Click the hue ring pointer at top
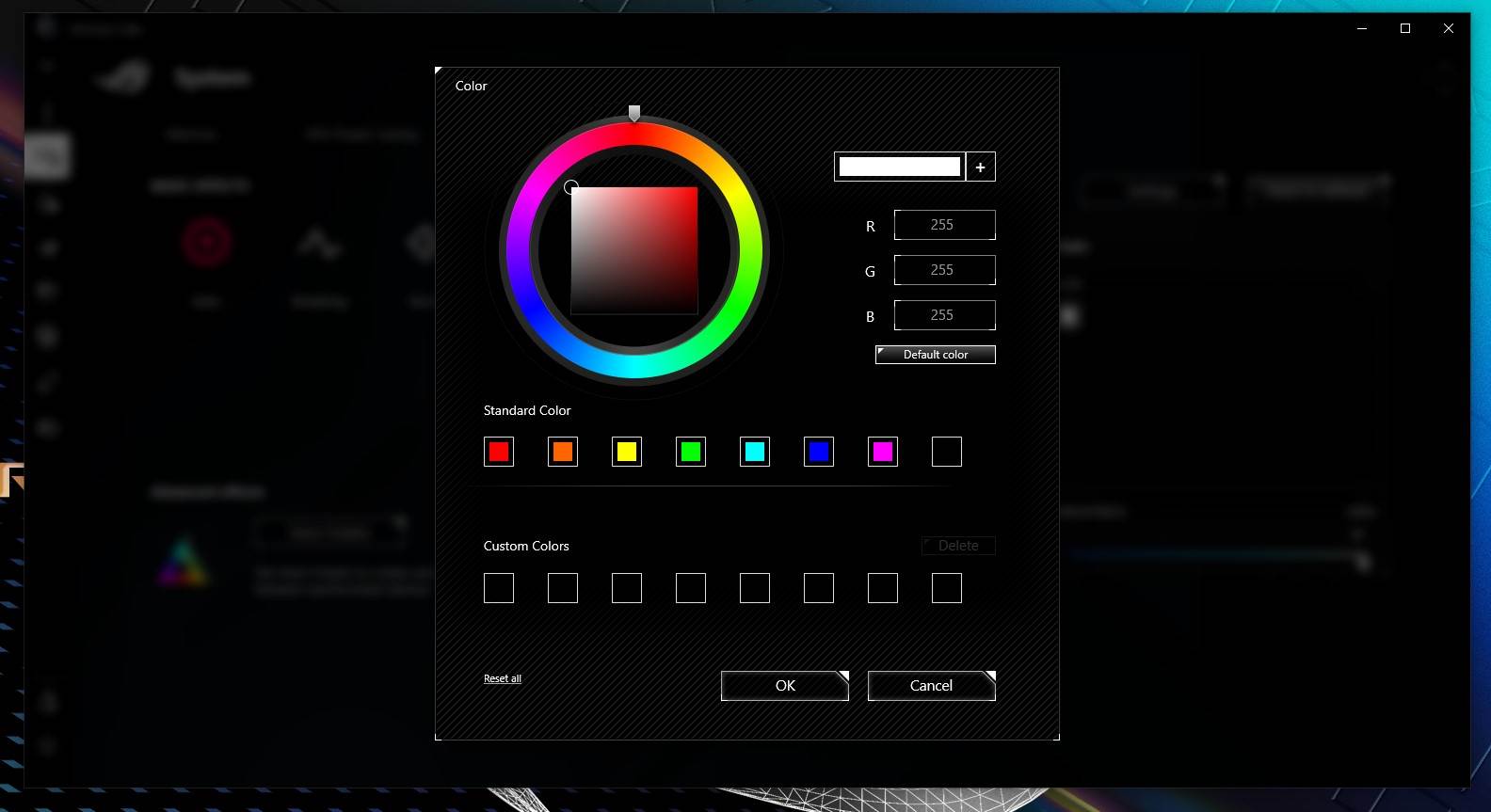This screenshot has width=1491, height=812. click(x=634, y=113)
